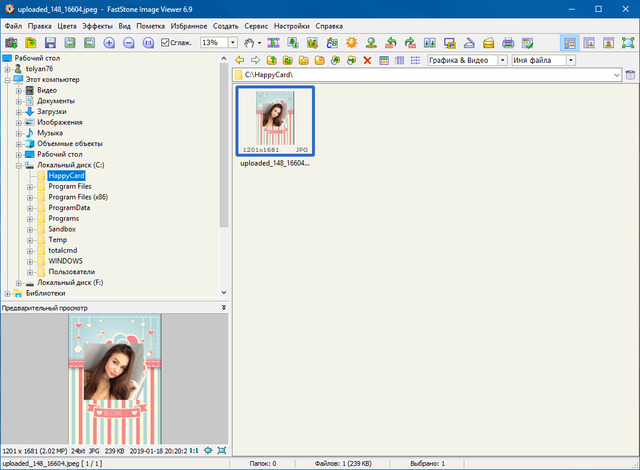Click the Zoom In magnifier icon
Image resolution: width=640 pixels, height=470 pixels.
pos(109,43)
